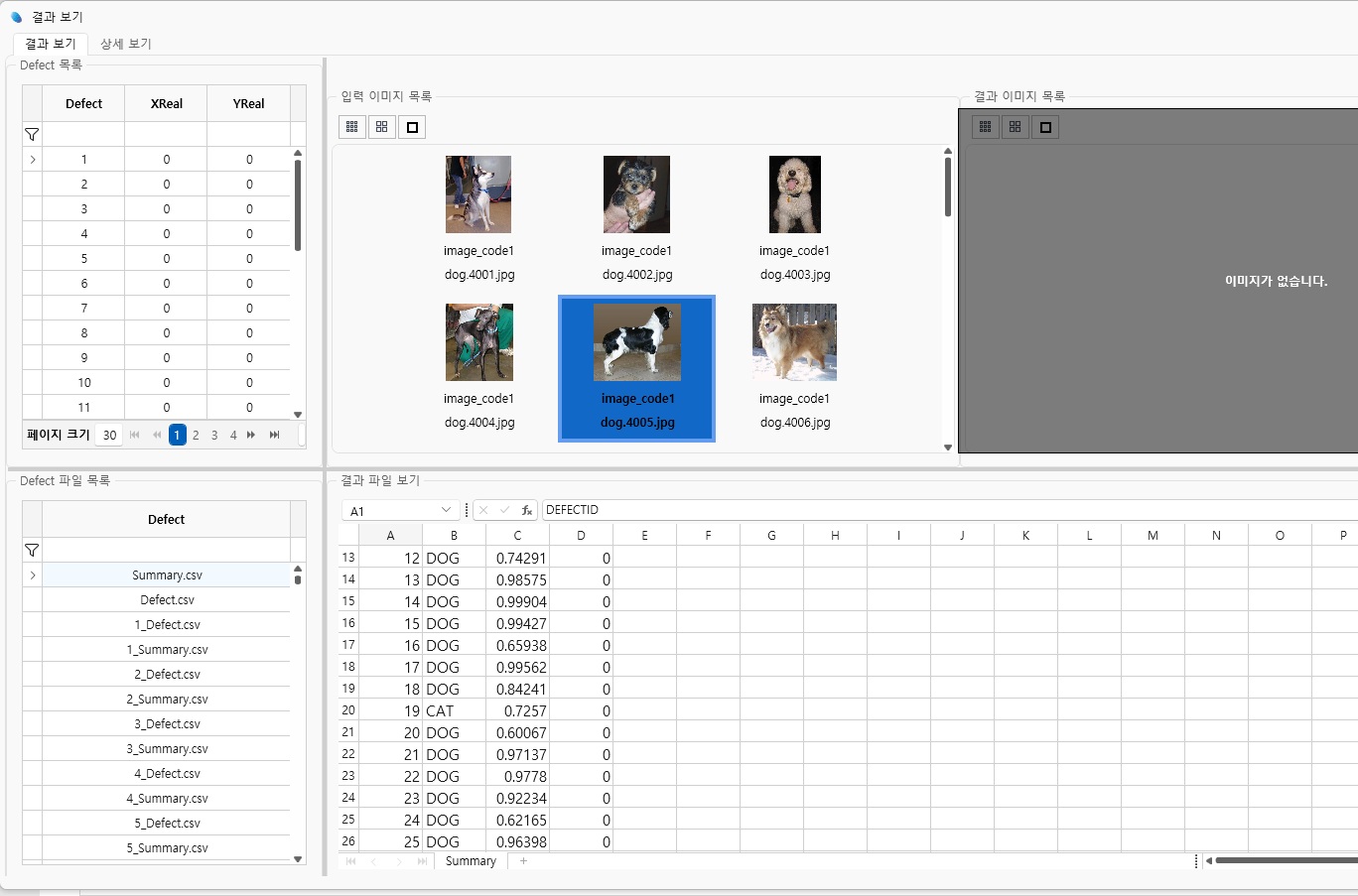Select the dog.4003.jpg thumbnail
This screenshot has width=1358, height=896.
click(795, 194)
